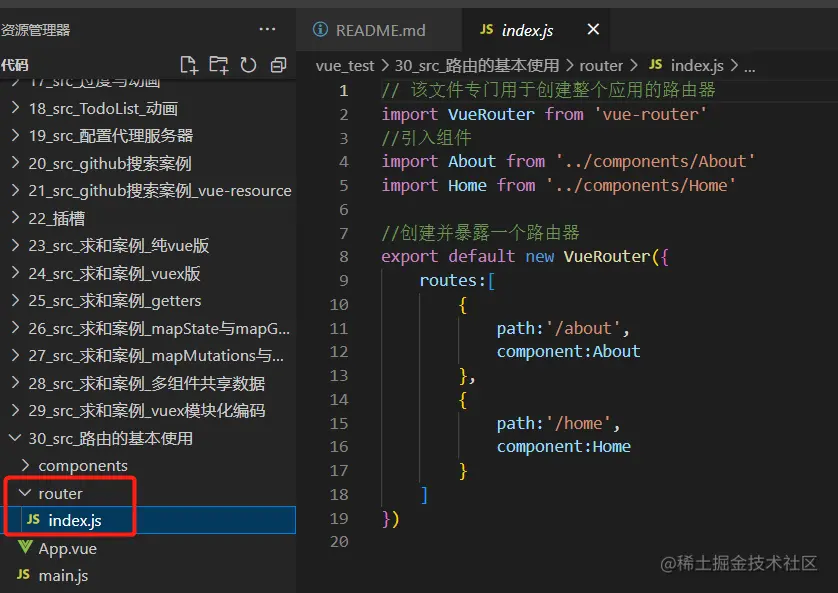Select 29_src_求和案例_vuex模块化编码 folder
Image resolution: width=838 pixels, height=593 pixels.
tap(148, 410)
